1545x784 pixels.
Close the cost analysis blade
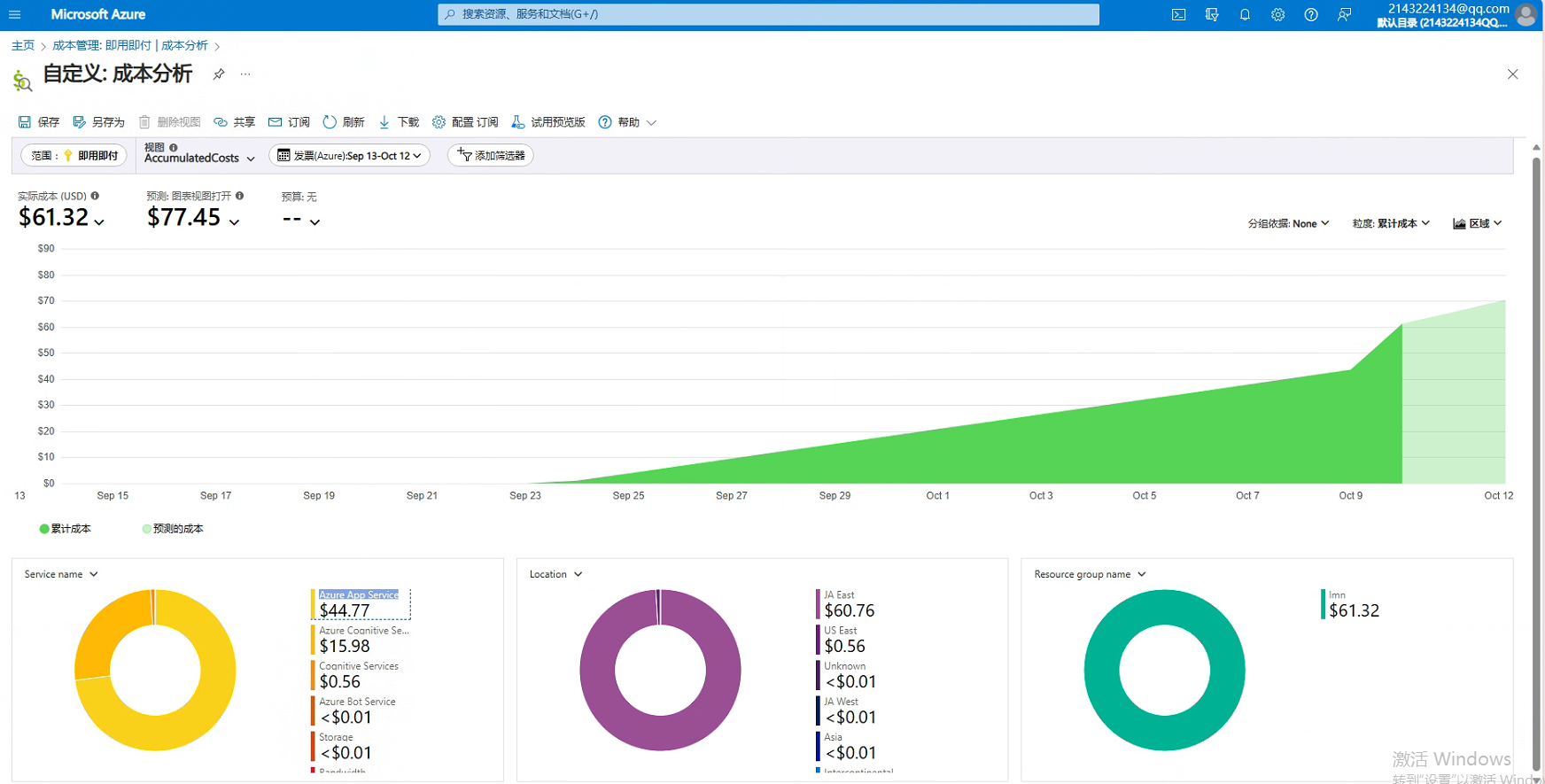coord(1512,74)
